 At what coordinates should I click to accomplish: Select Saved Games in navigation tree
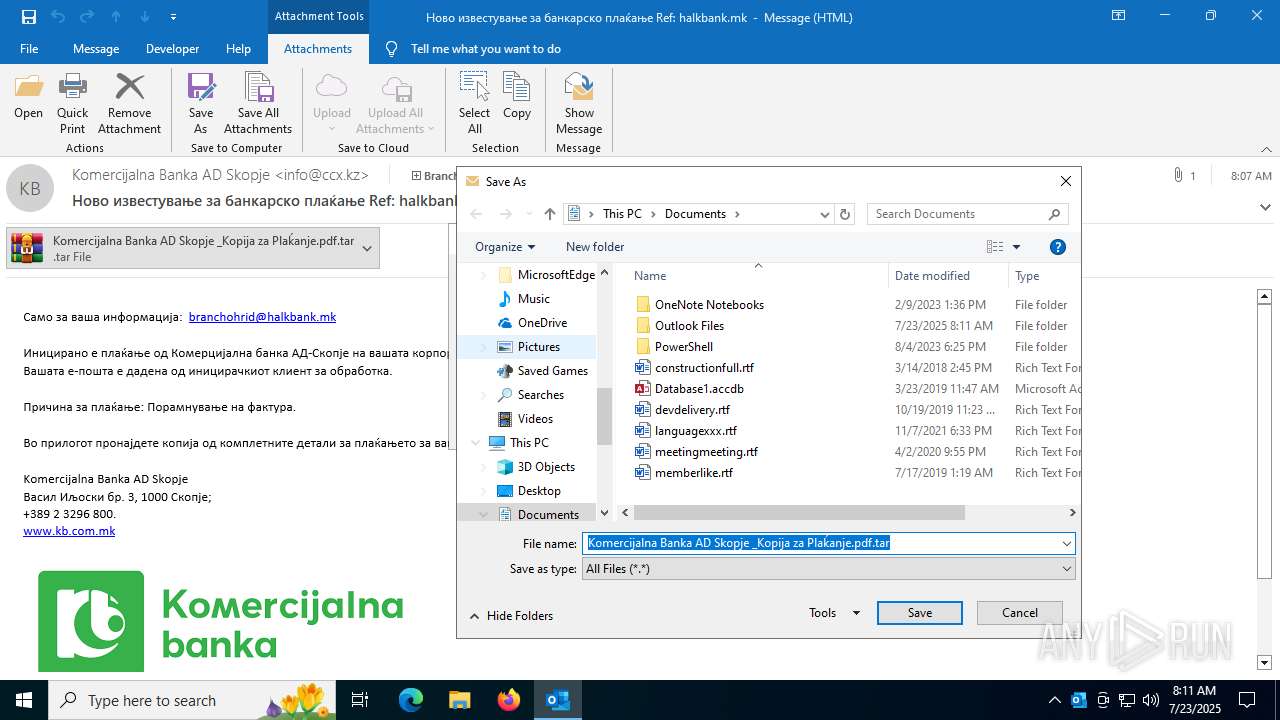(552, 371)
